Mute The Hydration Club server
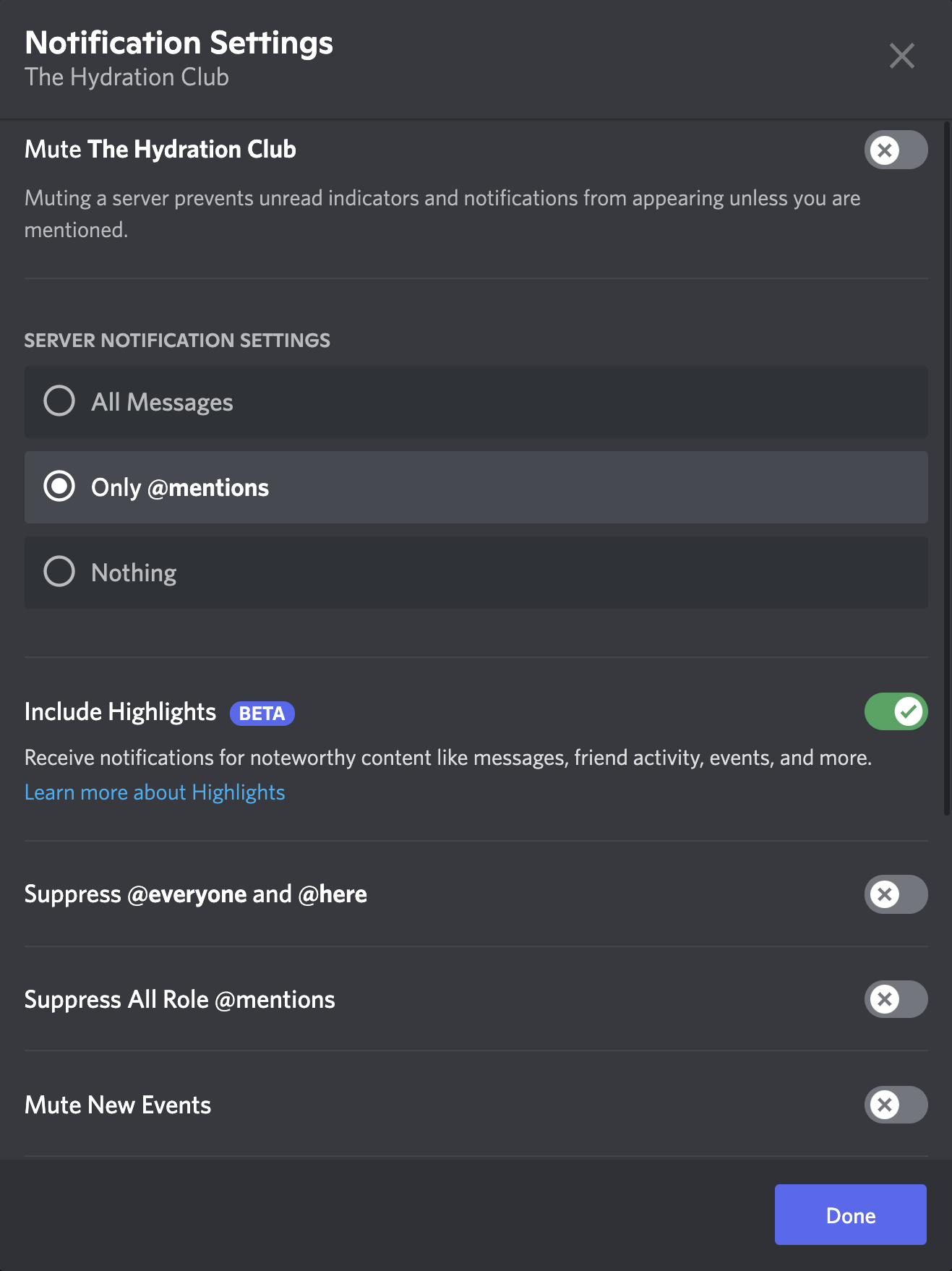Screen dimensions: 952x1271 [896, 150]
